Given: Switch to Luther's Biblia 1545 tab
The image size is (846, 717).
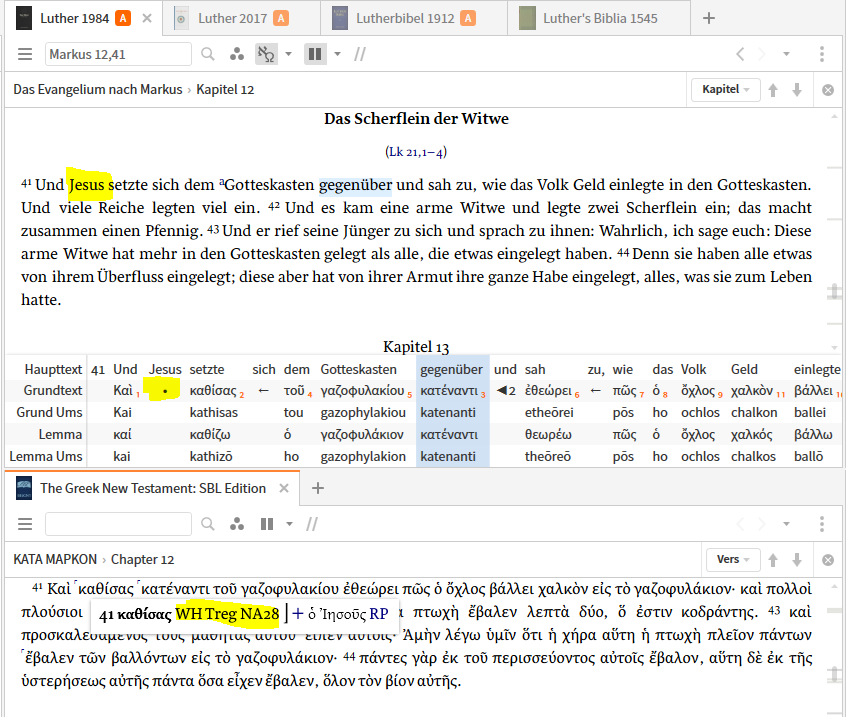Looking at the screenshot, I should (x=599, y=18).
